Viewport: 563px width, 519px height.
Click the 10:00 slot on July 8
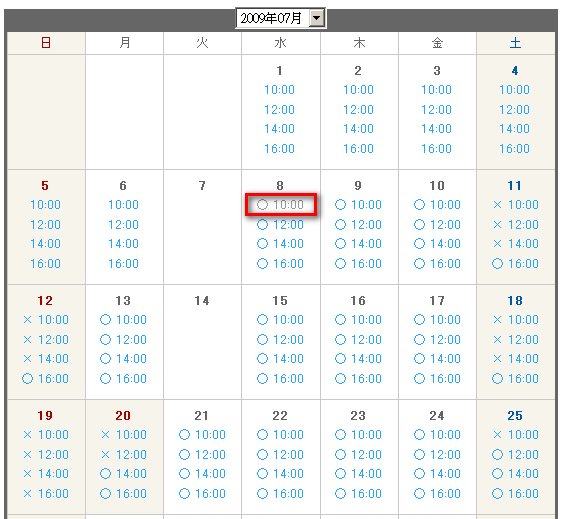point(280,205)
